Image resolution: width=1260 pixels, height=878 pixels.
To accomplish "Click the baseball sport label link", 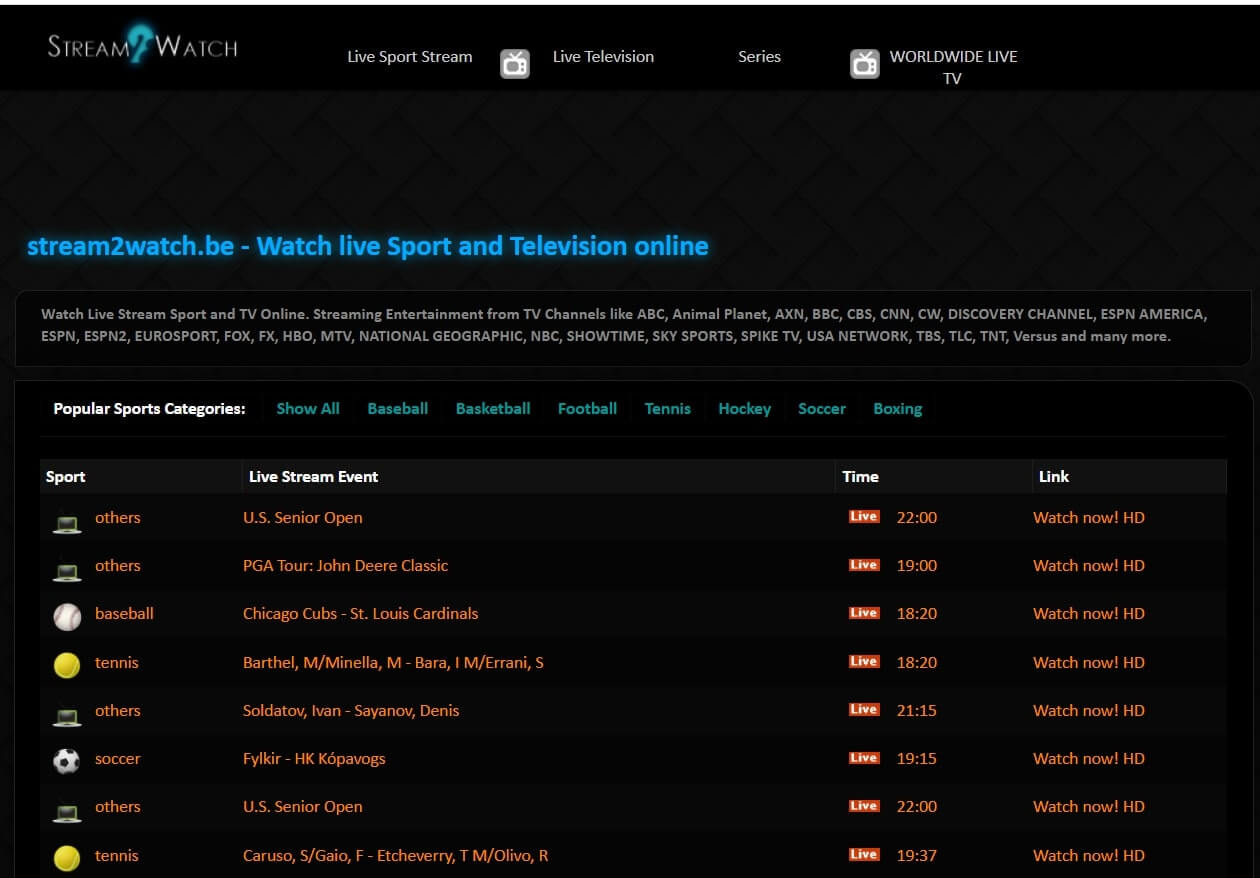I will (124, 613).
